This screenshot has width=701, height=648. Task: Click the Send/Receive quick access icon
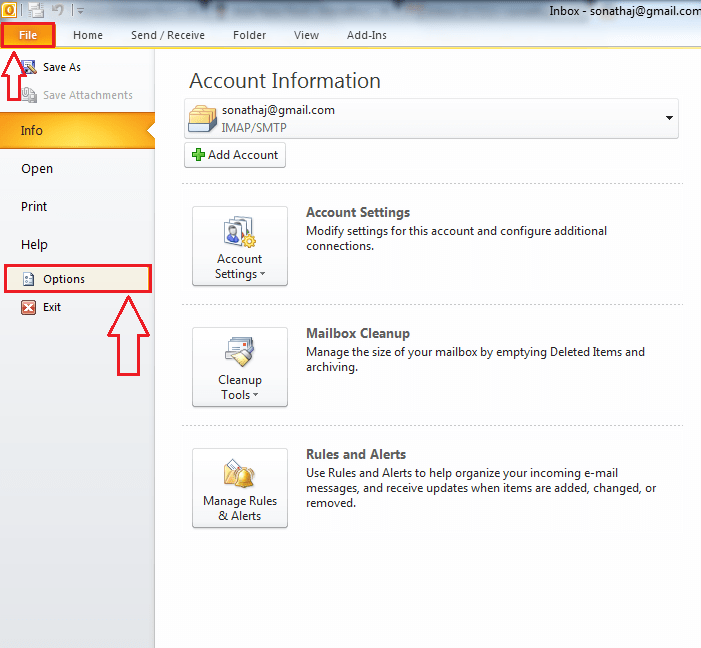click(x=36, y=10)
